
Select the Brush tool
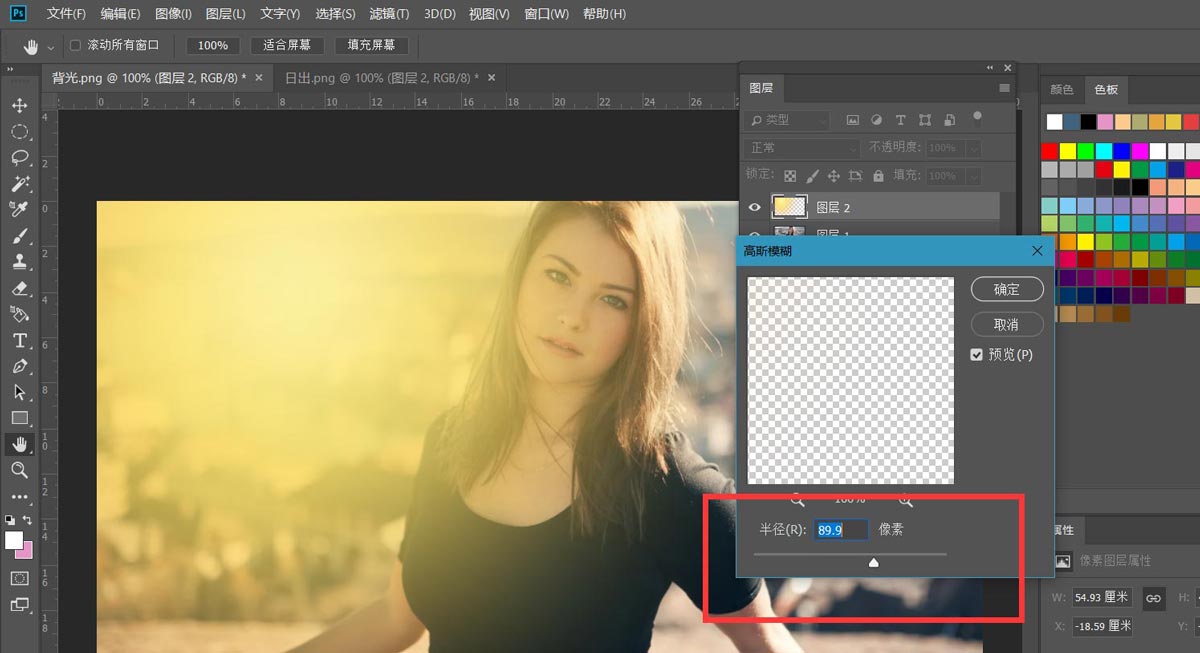pos(19,236)
